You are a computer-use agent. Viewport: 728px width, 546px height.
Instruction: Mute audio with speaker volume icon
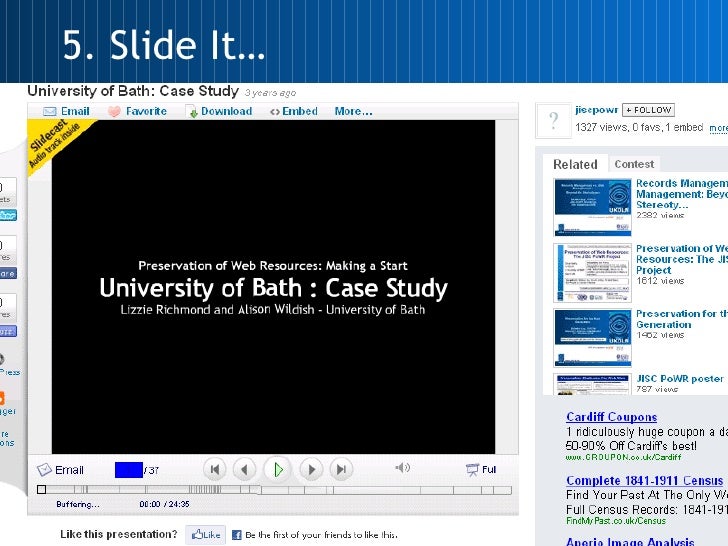403,468
